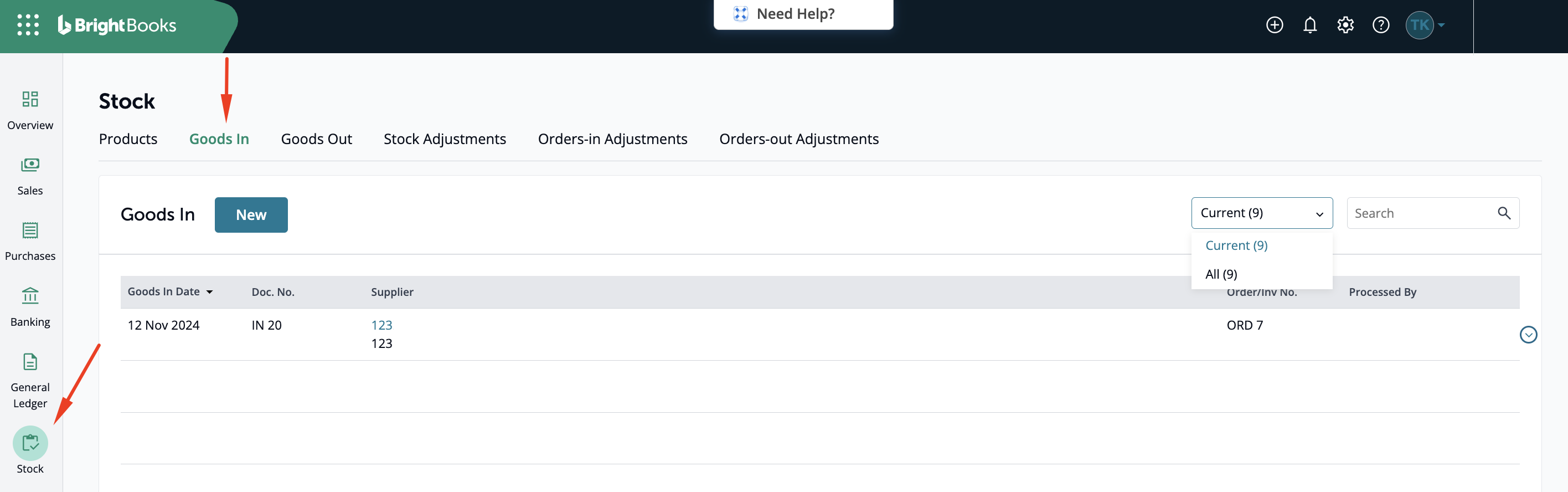Click the search magnifier icon
This screenshot has width=1568, height=492.
[1504, 213]
